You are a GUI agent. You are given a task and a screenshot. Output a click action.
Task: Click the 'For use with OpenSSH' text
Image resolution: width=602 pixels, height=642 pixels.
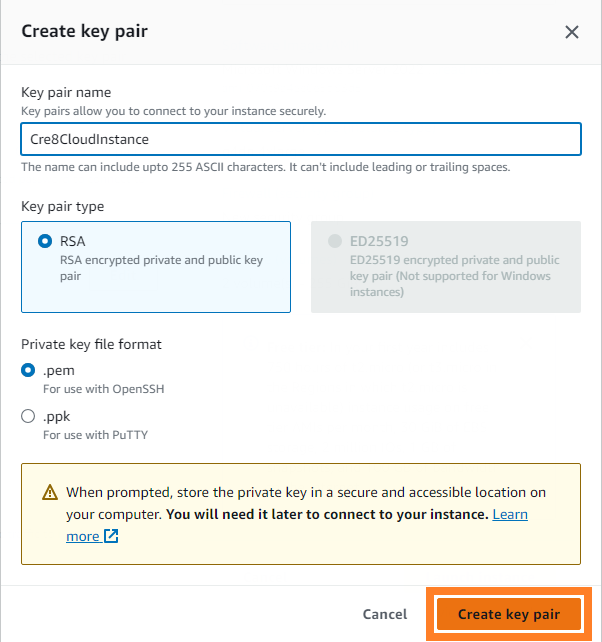pos(103,389)
